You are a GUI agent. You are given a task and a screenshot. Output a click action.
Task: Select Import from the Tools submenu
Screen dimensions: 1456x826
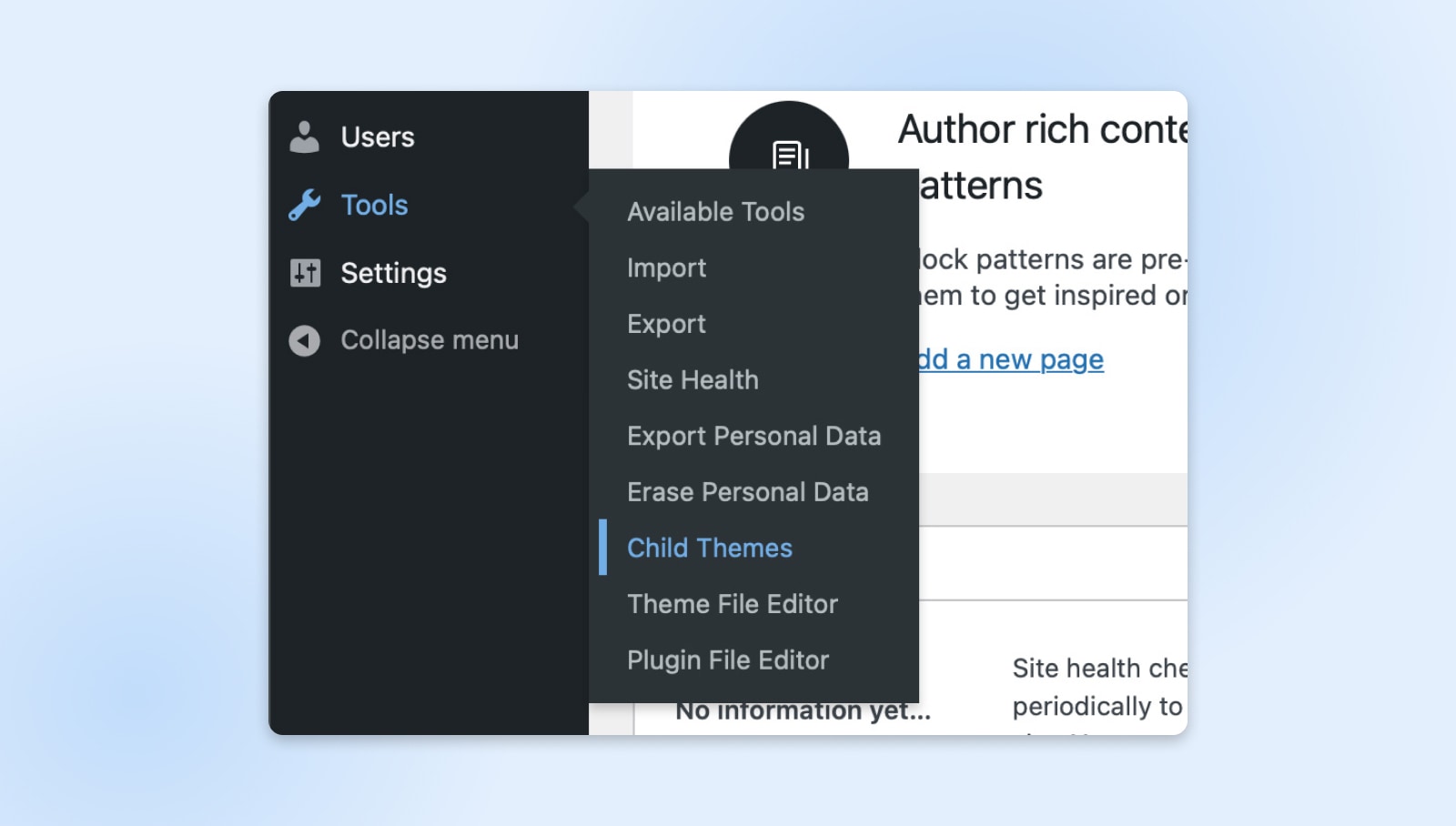pyautogui.click(x=665, y=267)
